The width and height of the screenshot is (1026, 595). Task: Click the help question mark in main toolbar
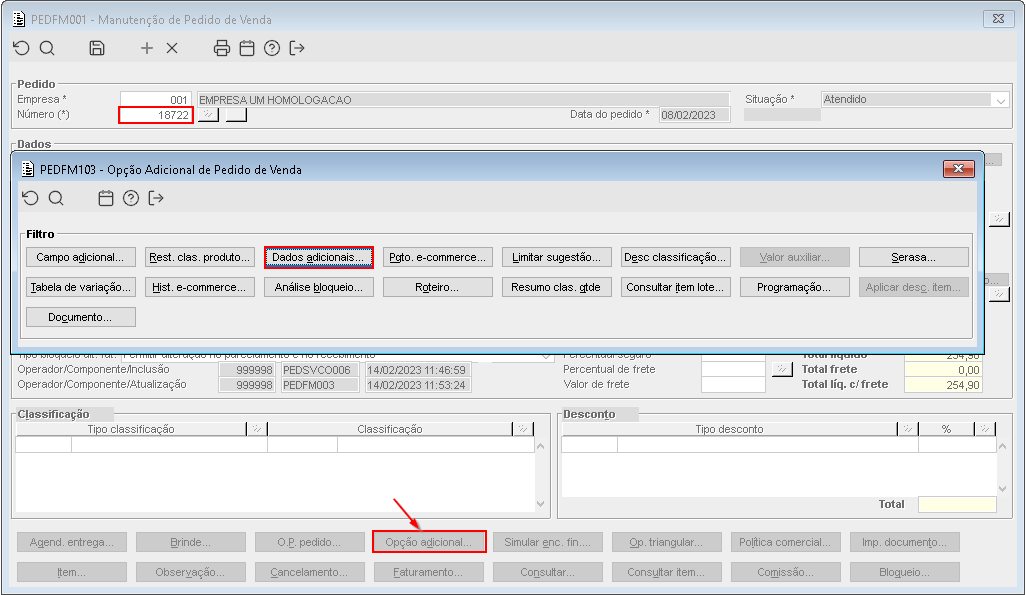(x=272, y=48)
